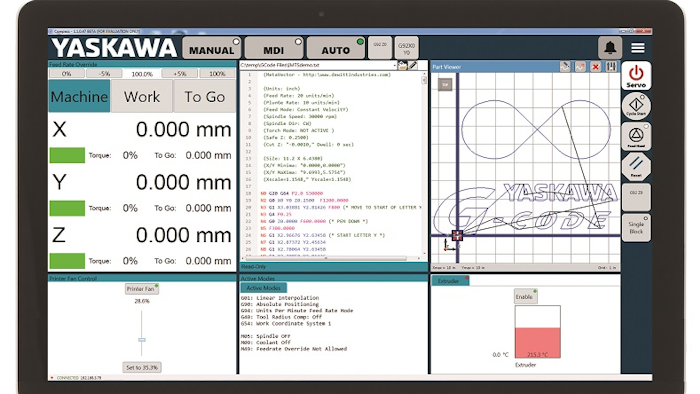Open the notifications bell
Screen dimensions: 700x394
(x=610, y=47)
